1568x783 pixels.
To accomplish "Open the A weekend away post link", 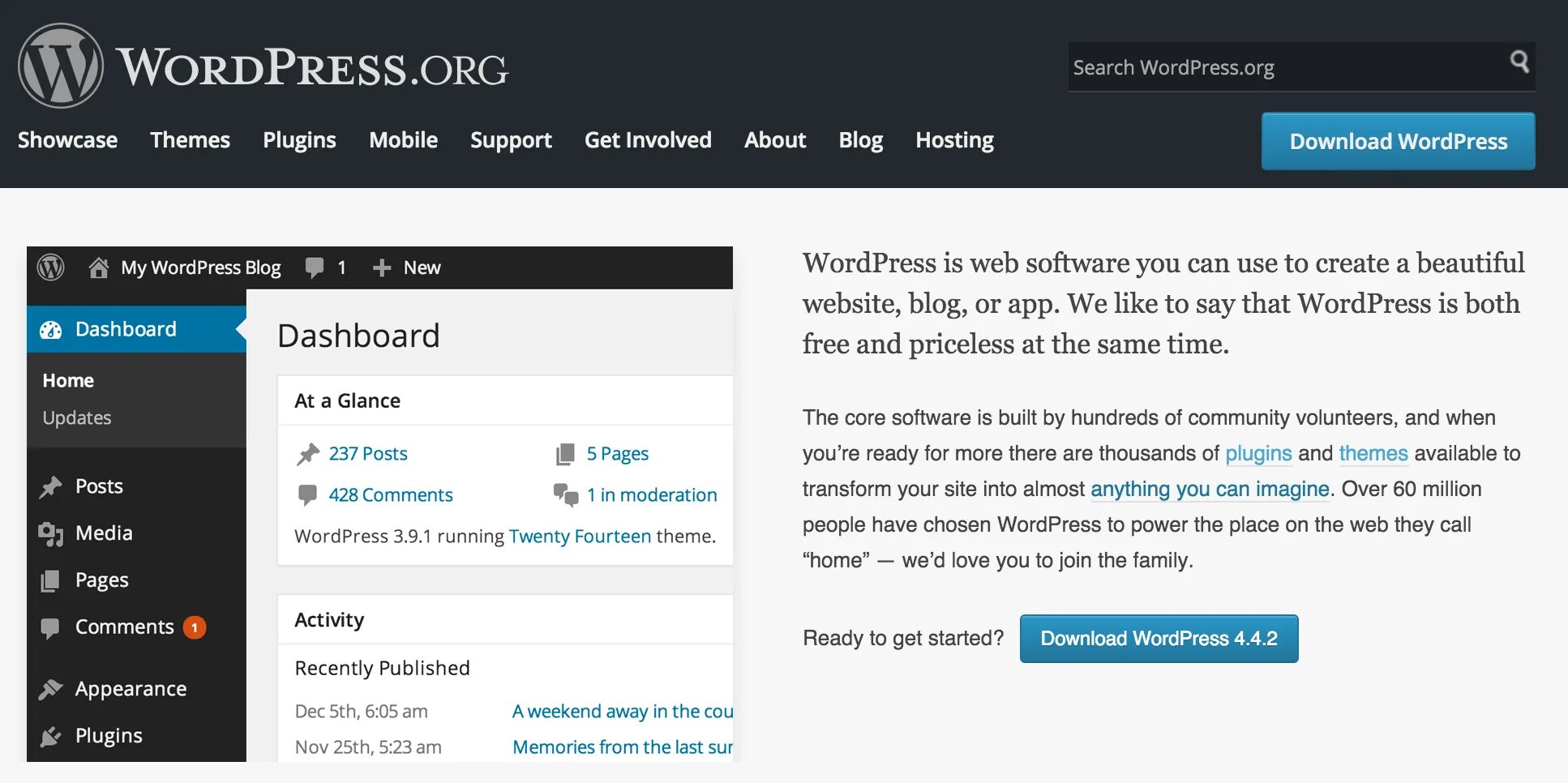I will pyautogui.click(x=623, y=711).
